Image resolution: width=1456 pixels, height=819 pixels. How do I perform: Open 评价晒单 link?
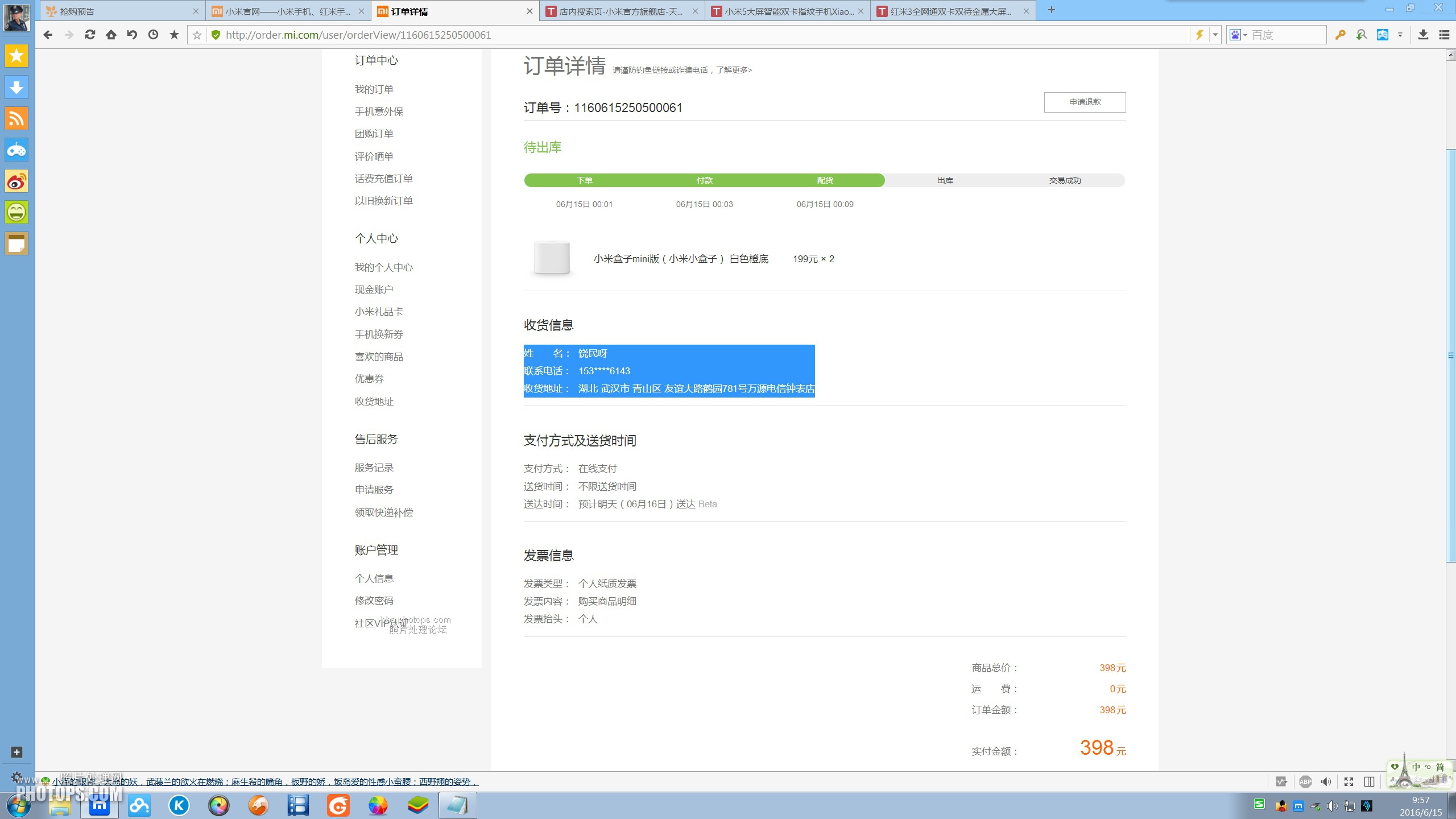[374, 156]
